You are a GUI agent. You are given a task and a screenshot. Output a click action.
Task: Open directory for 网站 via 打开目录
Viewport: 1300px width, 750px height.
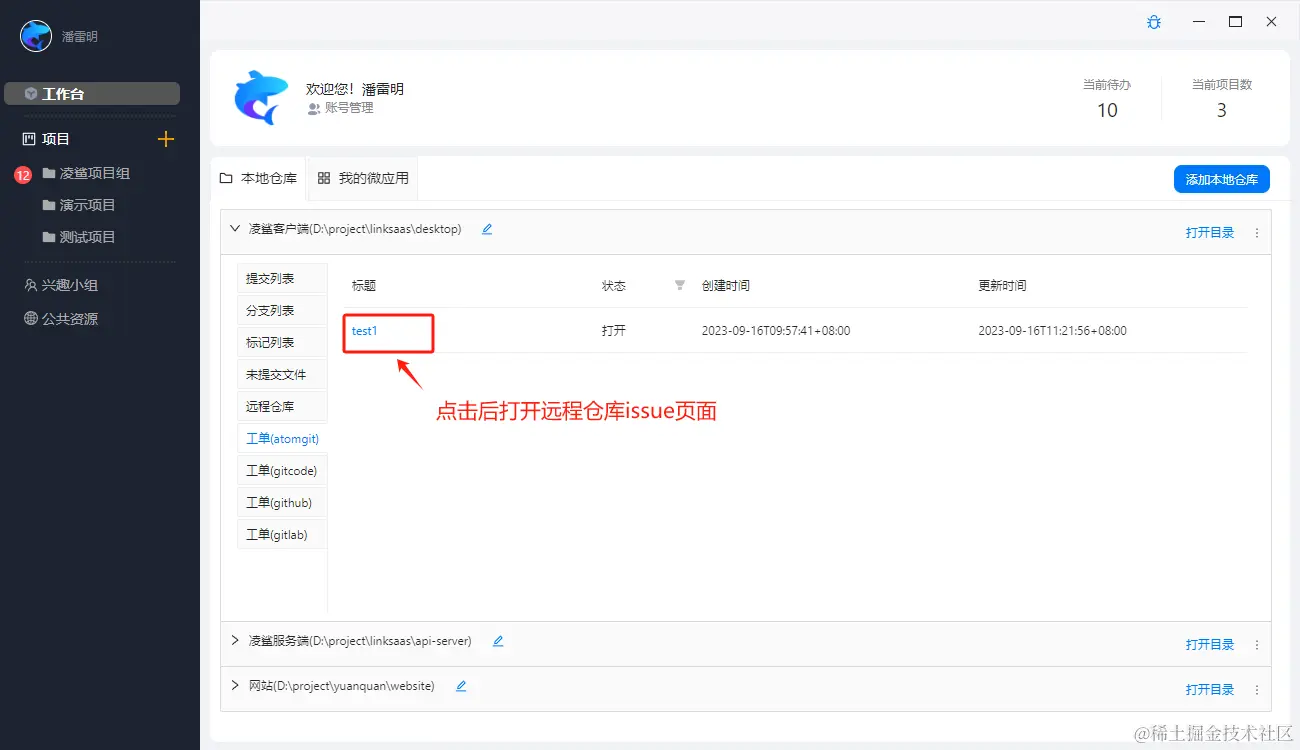point(1210,690)
